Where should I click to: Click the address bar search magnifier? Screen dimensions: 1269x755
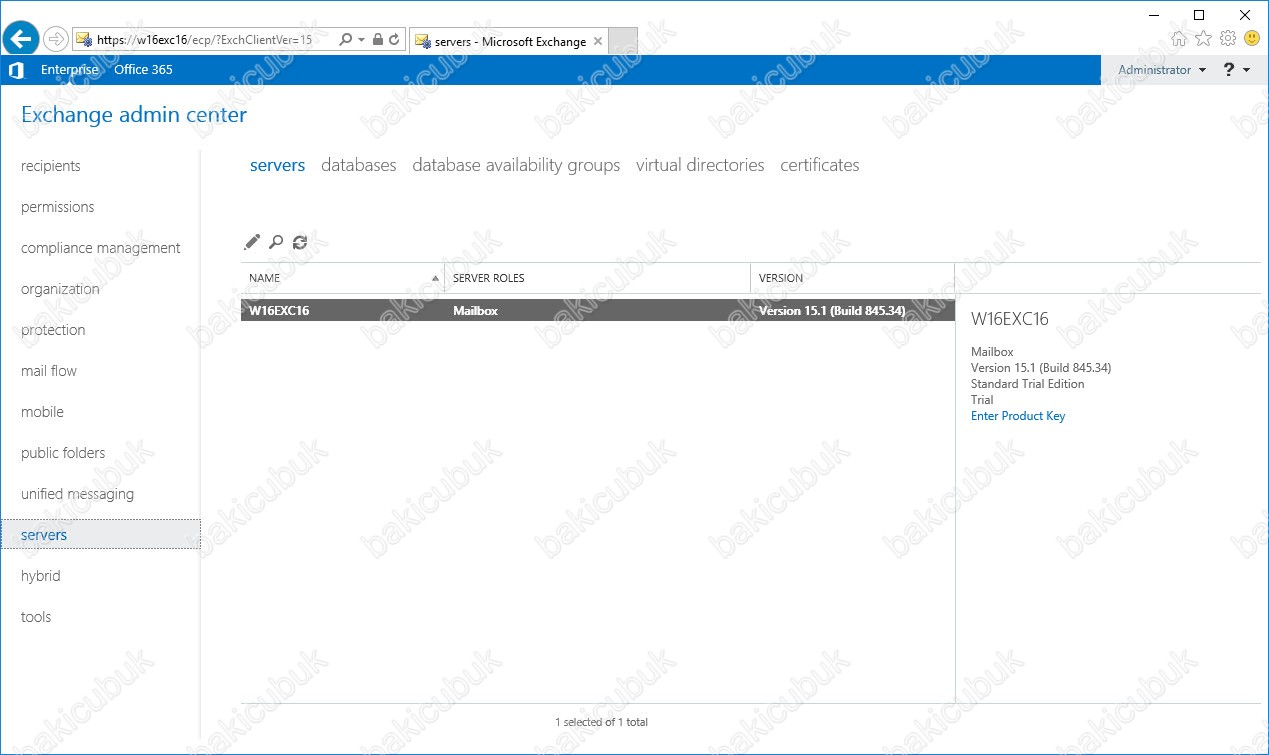[x=346, y=40]
